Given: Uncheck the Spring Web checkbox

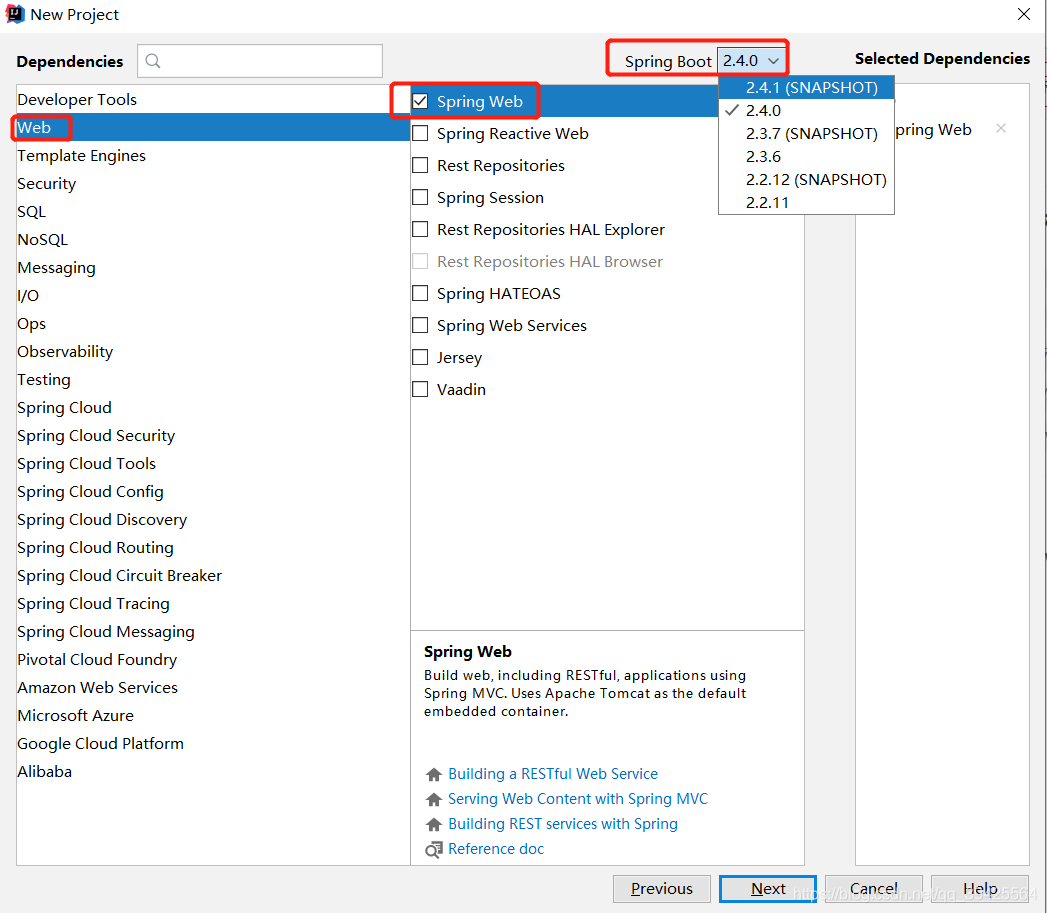Looking at the screenshot, I should [x=420, y=102].
